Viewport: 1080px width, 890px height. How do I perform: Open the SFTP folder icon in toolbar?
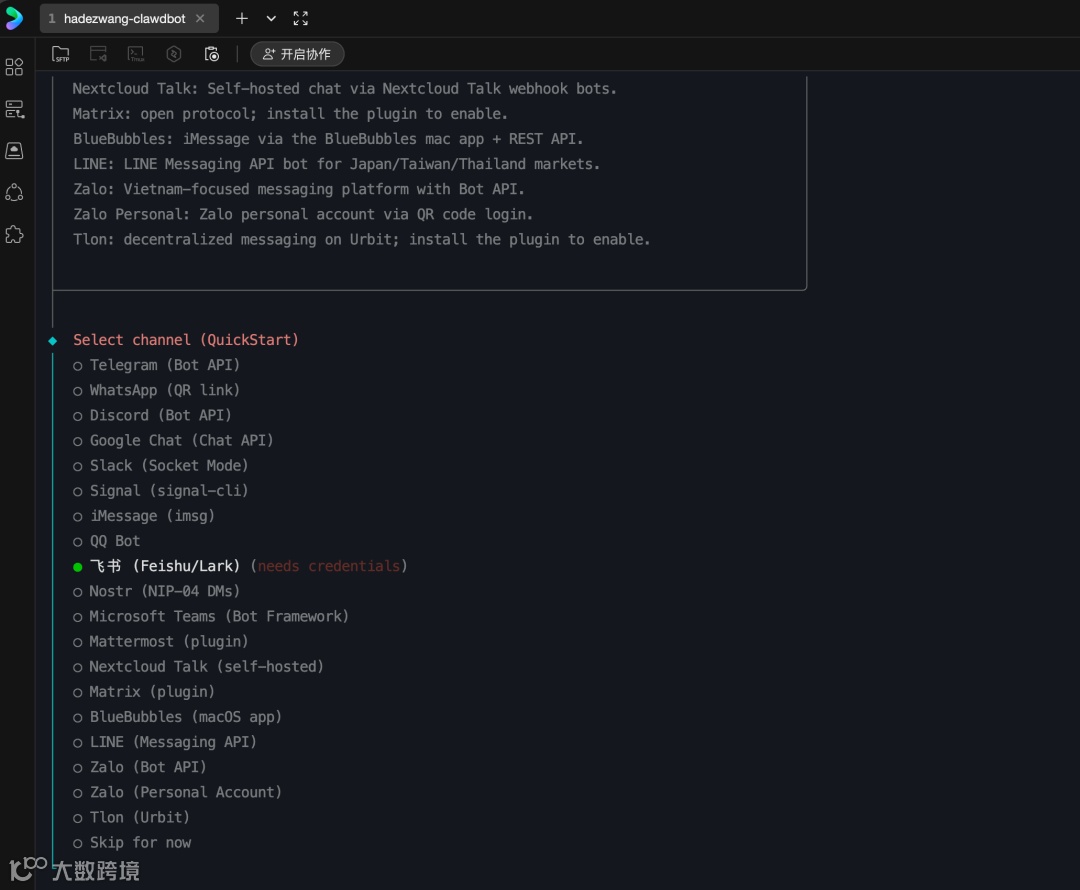click(61, 54)
